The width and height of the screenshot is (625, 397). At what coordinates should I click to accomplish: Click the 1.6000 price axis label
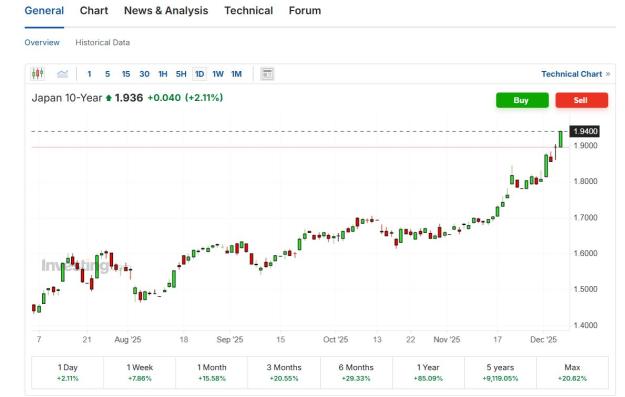(586, 254)
